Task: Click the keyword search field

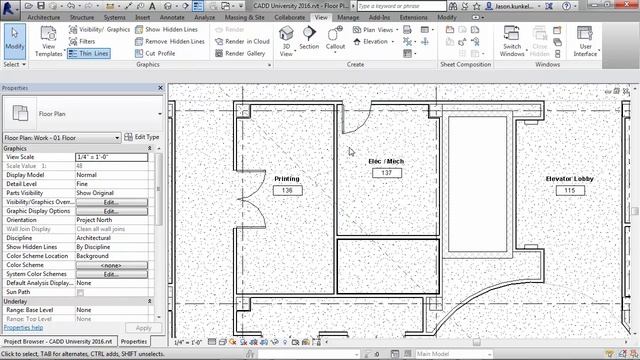Action: [402, 6]
